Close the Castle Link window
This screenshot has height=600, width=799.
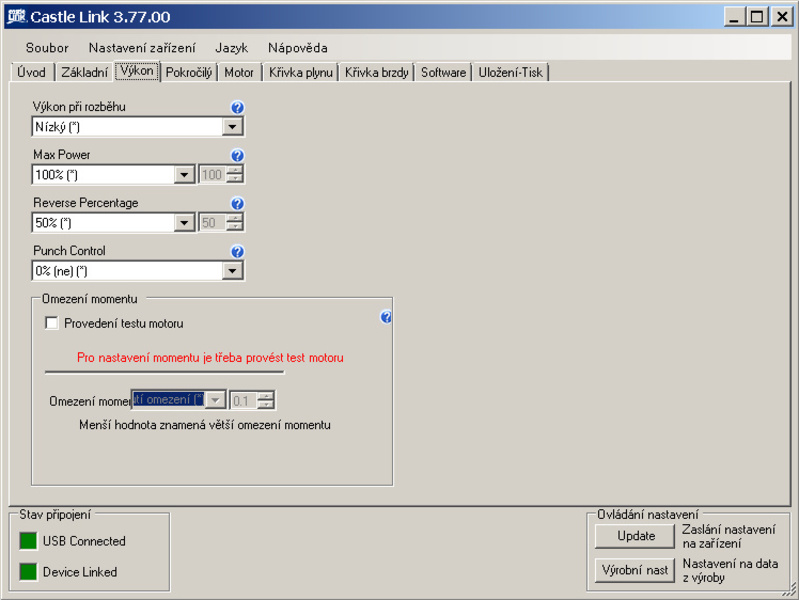click(x=782, y=17)
